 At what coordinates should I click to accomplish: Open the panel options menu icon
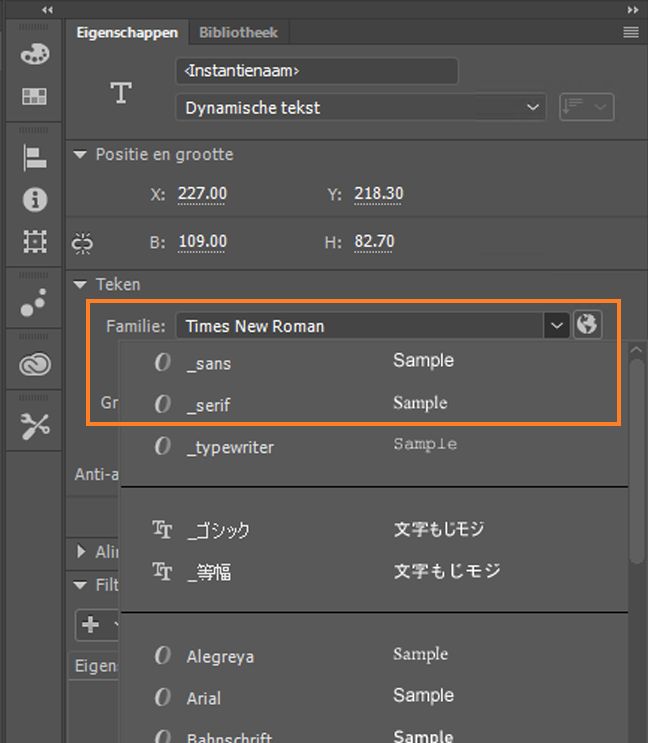pyautogui.click(x=630, y=32)
